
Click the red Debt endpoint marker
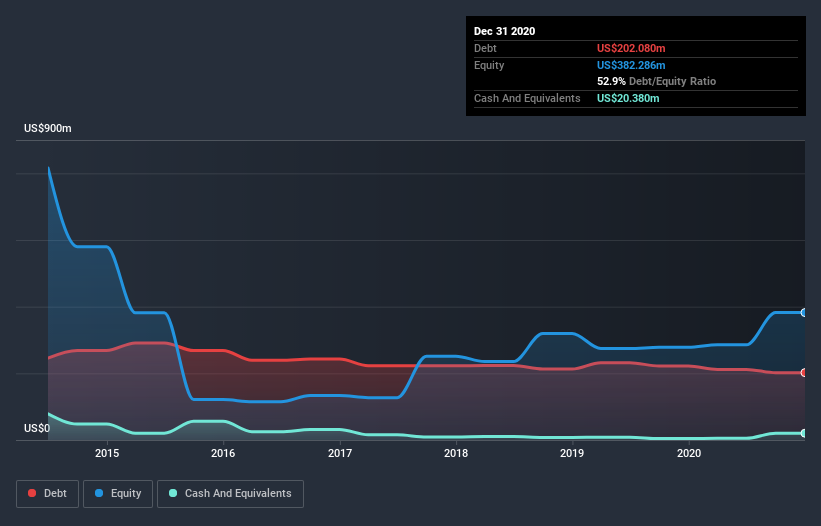click(x=804, y=373)
